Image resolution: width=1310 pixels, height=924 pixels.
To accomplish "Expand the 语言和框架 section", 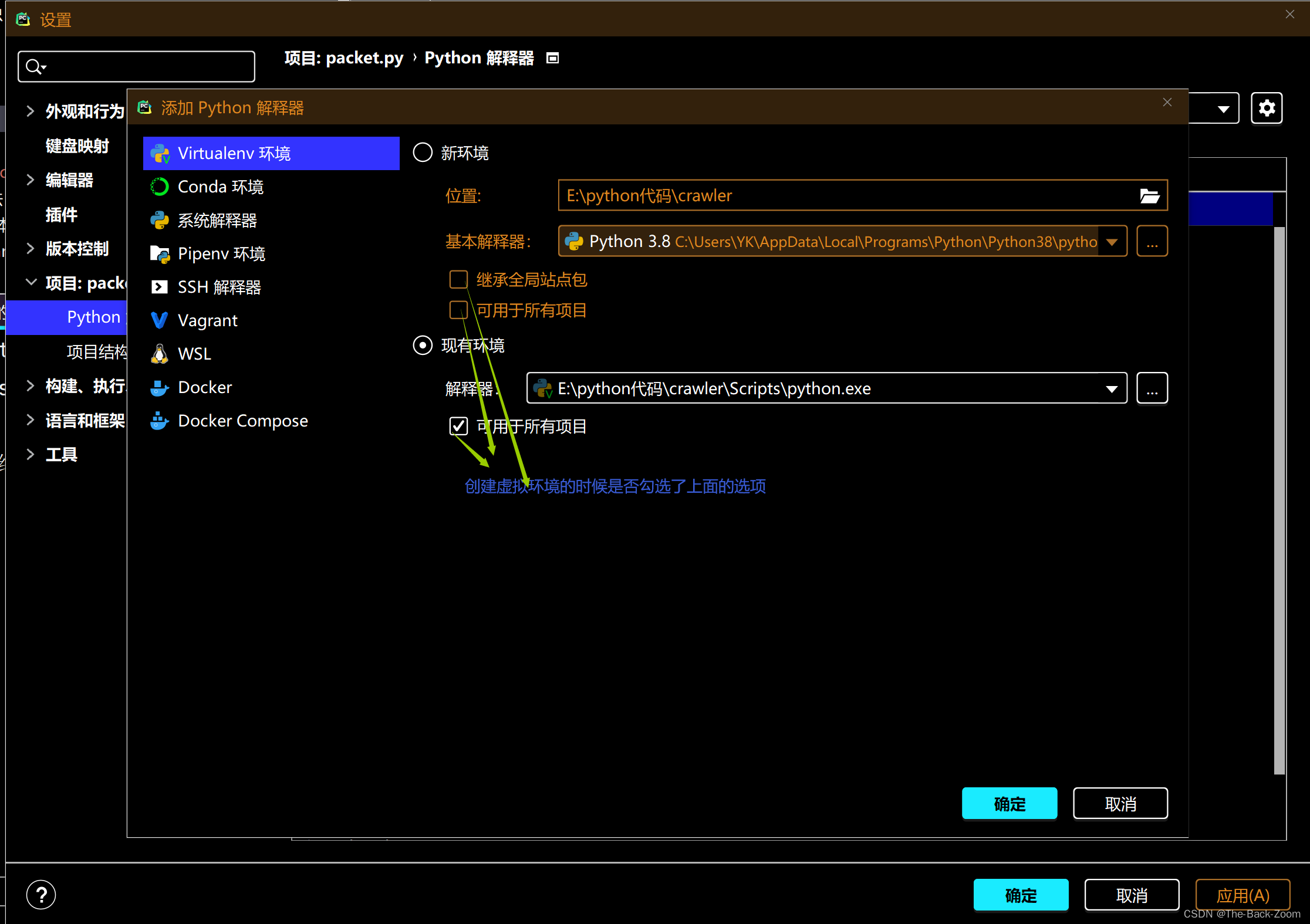I will pos(31,420).
